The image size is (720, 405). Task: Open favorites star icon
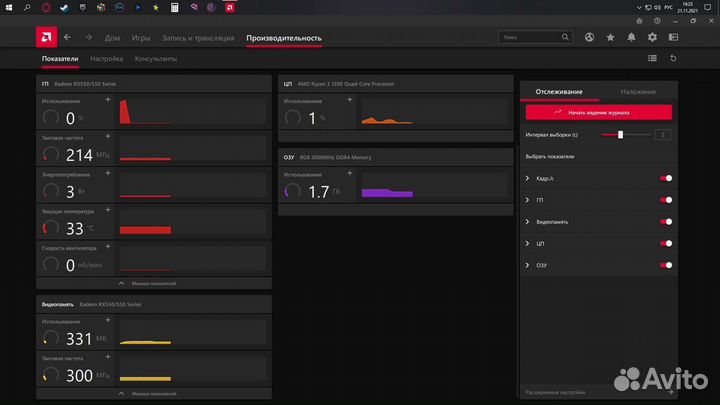point(610,37)
